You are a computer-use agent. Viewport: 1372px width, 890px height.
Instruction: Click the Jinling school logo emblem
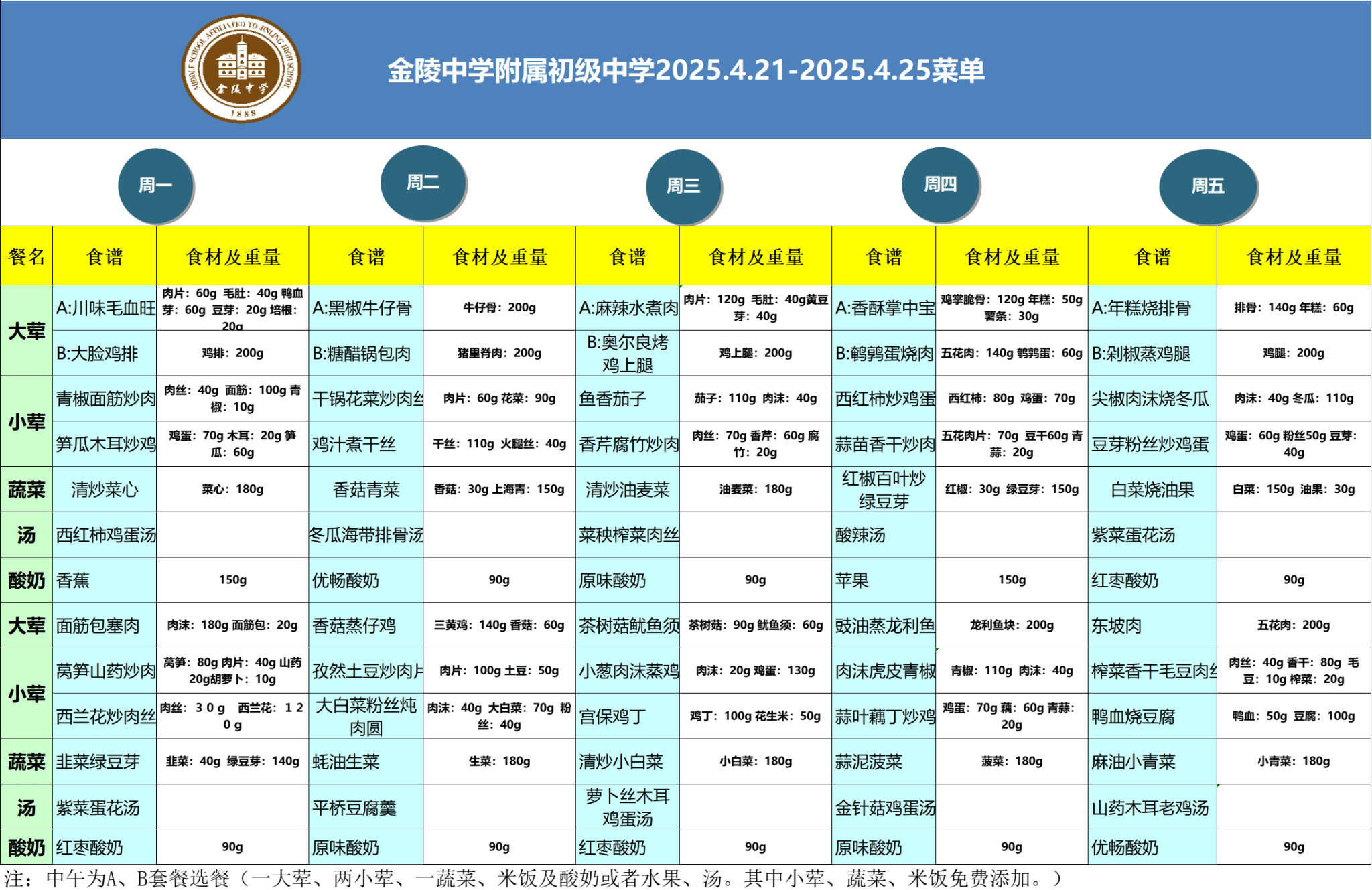click(x=242, y=69)
